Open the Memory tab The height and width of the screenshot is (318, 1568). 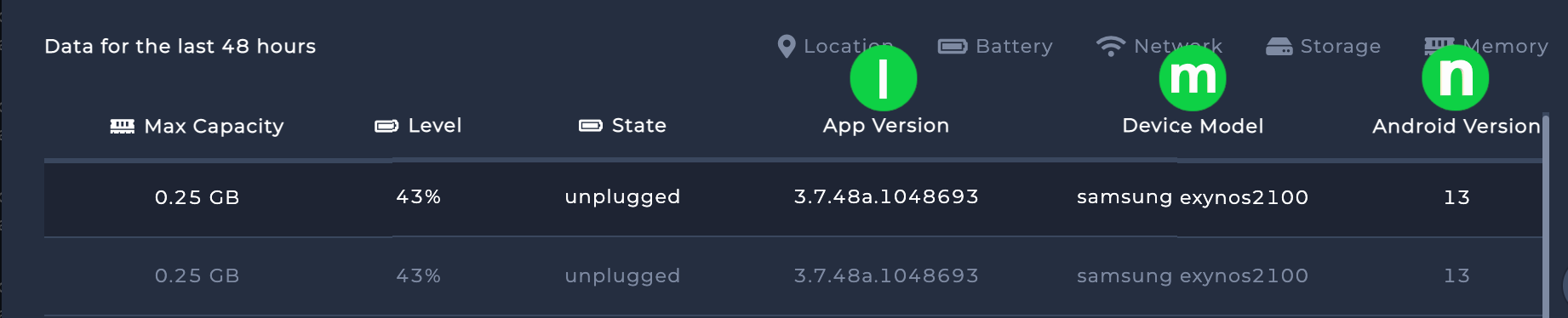tap(1486, 46)
